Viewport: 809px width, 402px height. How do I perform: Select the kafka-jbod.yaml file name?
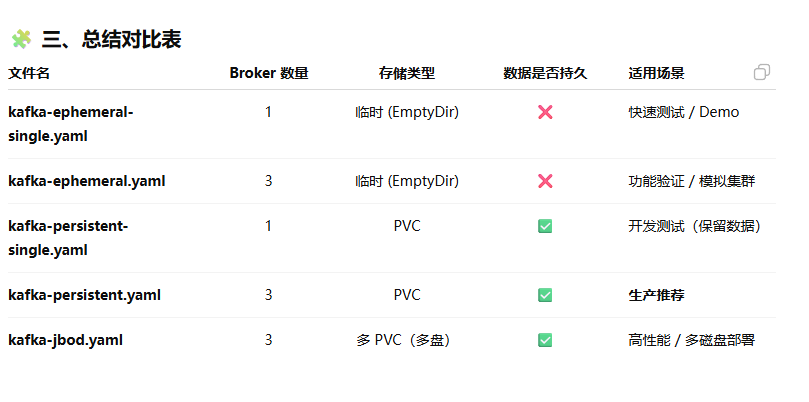(x=66, y=340)
